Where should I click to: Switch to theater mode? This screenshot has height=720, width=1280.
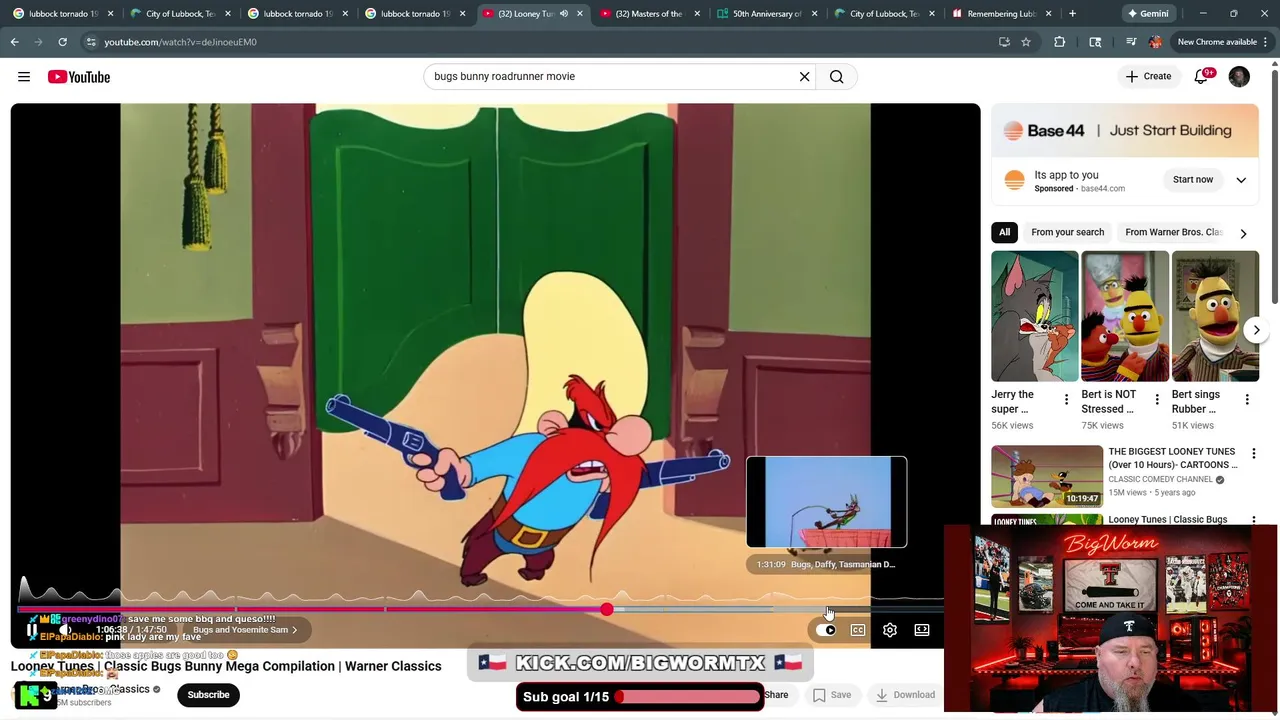[x=922, y=630]
